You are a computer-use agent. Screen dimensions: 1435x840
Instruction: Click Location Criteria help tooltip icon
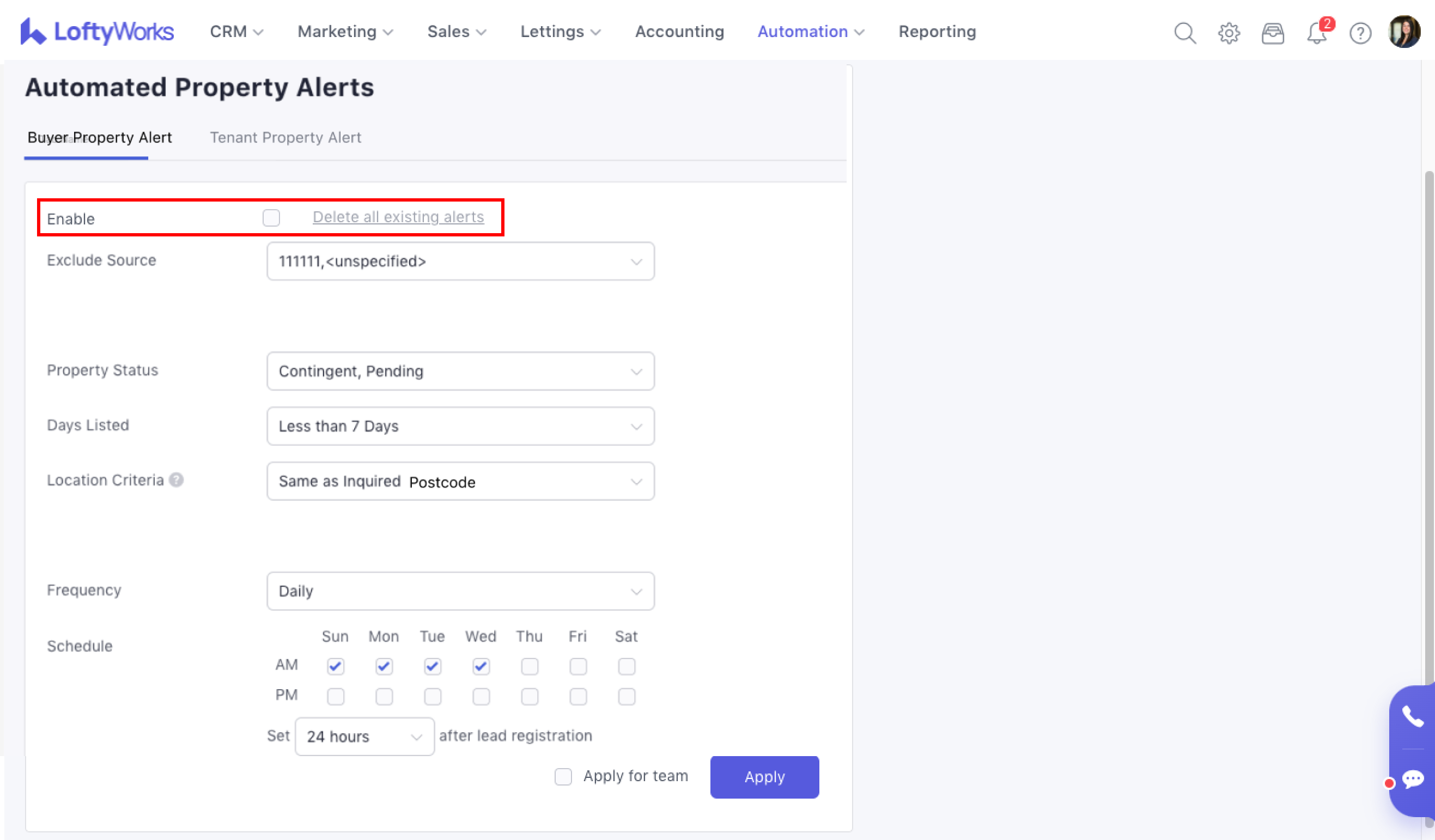click(177, 480)
